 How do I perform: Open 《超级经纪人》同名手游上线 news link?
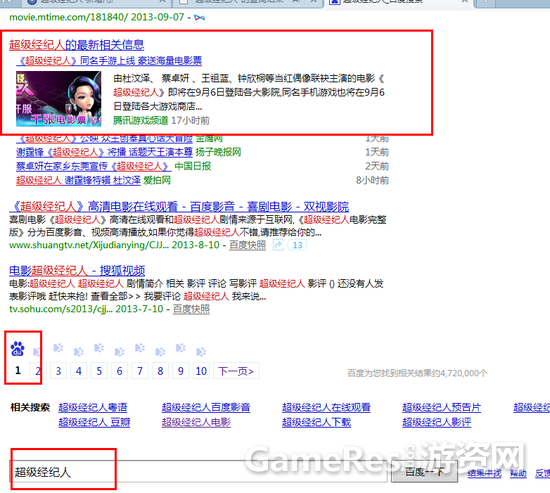[x=109, y=61]
